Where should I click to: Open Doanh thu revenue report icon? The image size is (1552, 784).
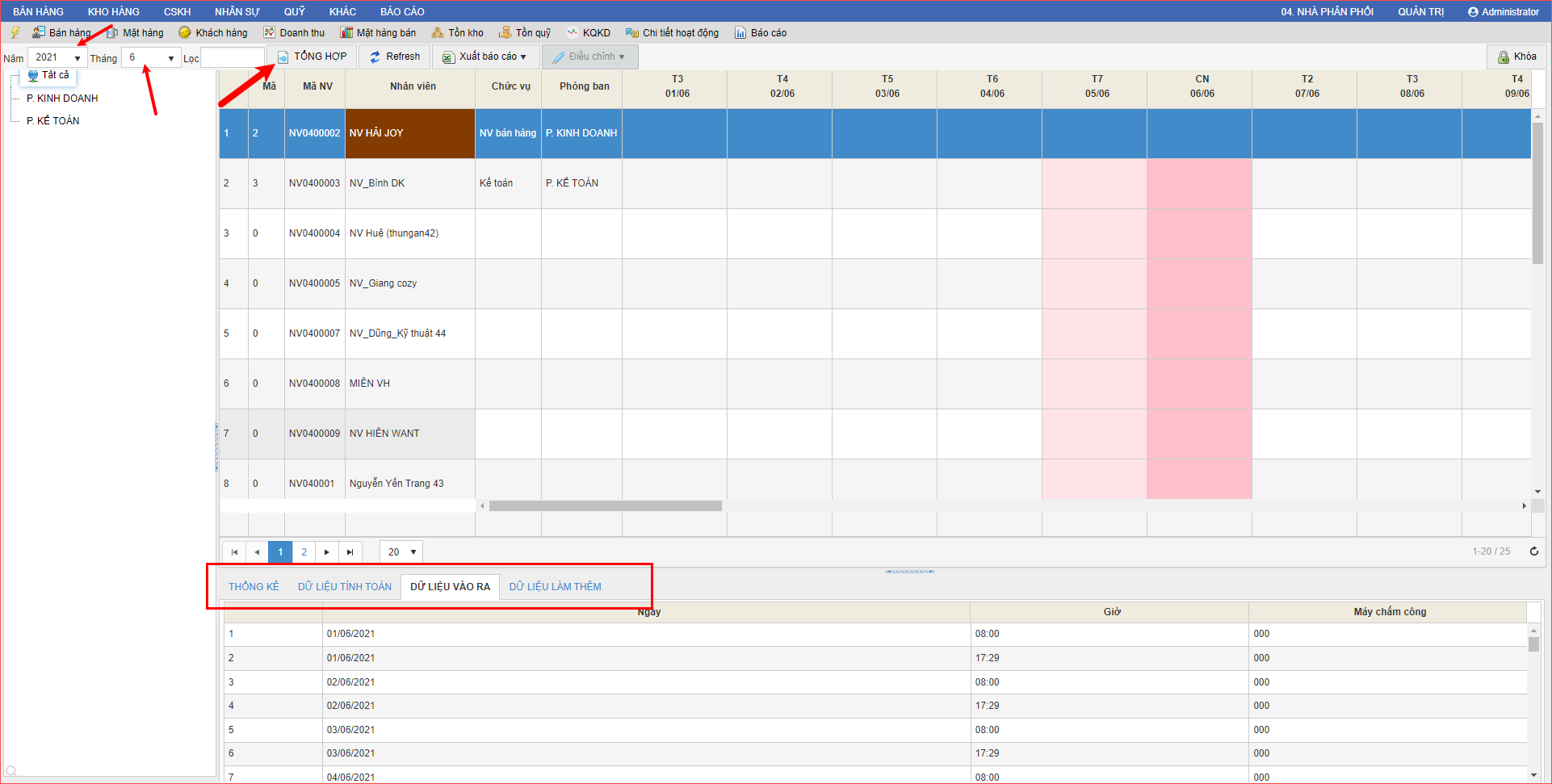pyautogui.click(x=294, y=33)
